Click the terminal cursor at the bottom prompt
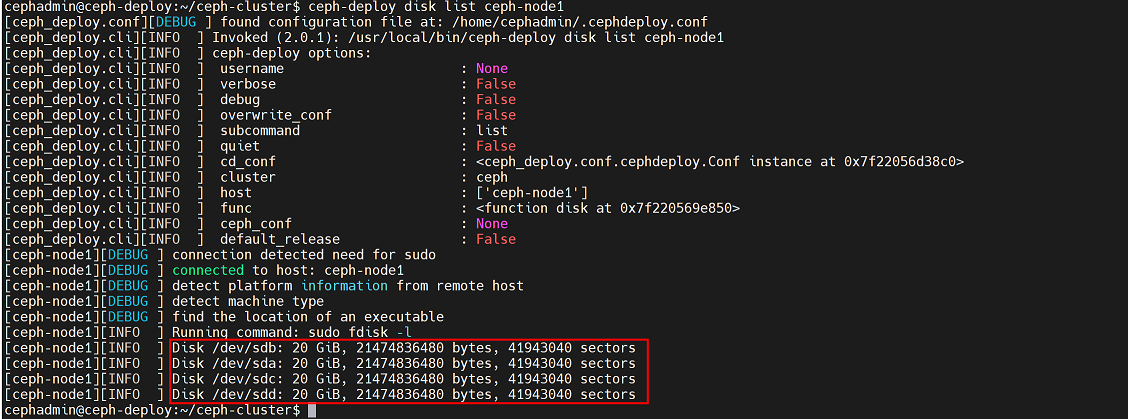 point(312,411)
